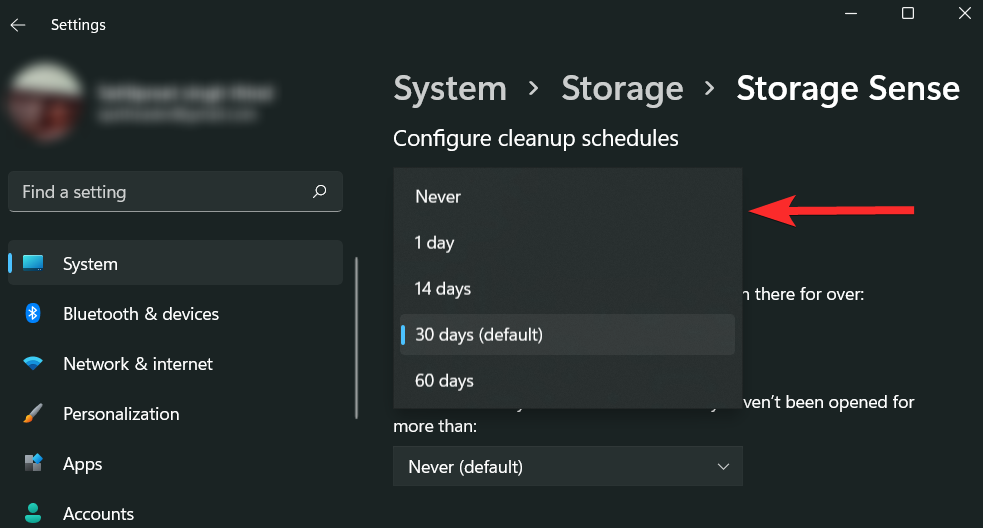The image size is (983, 528).
Task: Click the sidebar scrollbar
Action: tap(357, 340)
